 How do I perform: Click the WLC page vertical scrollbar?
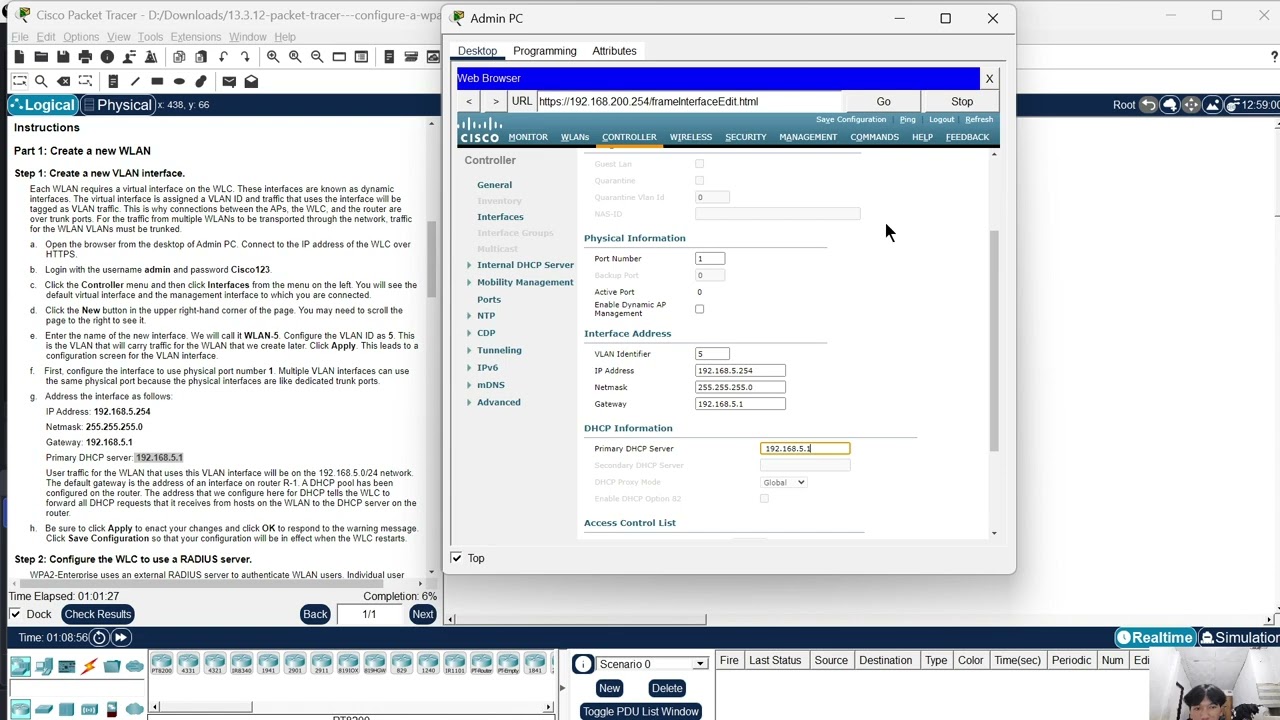click(x=994, y=340)
